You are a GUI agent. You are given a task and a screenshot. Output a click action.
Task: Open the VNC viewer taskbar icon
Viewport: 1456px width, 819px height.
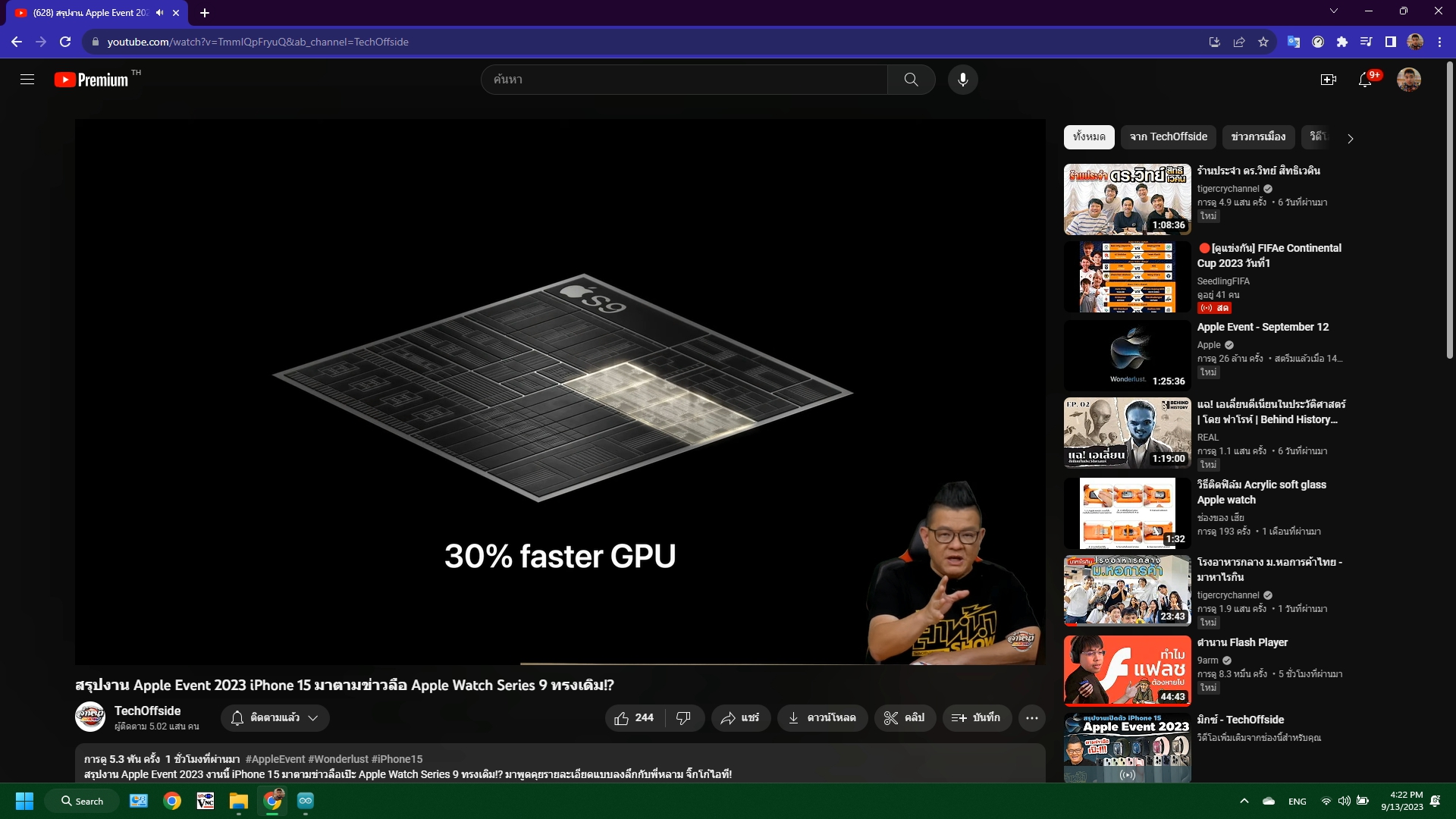click(206, 801)
